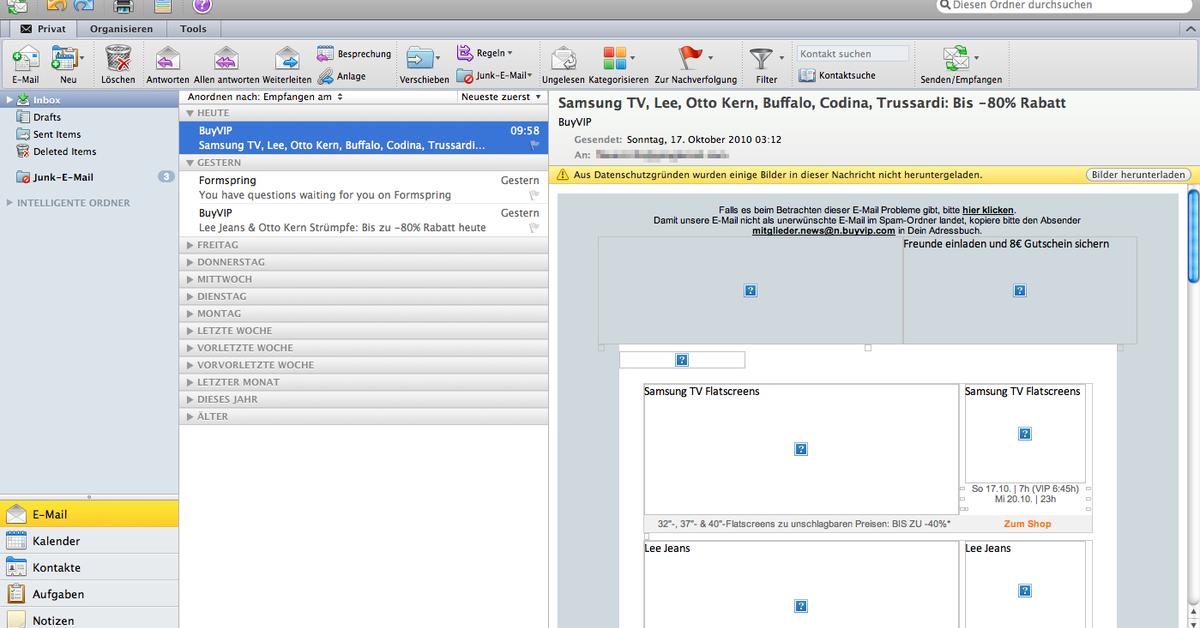This screenshot has height=628, width=1200.
Task: Click the Verschieben move folder icon
Action: 418,59
